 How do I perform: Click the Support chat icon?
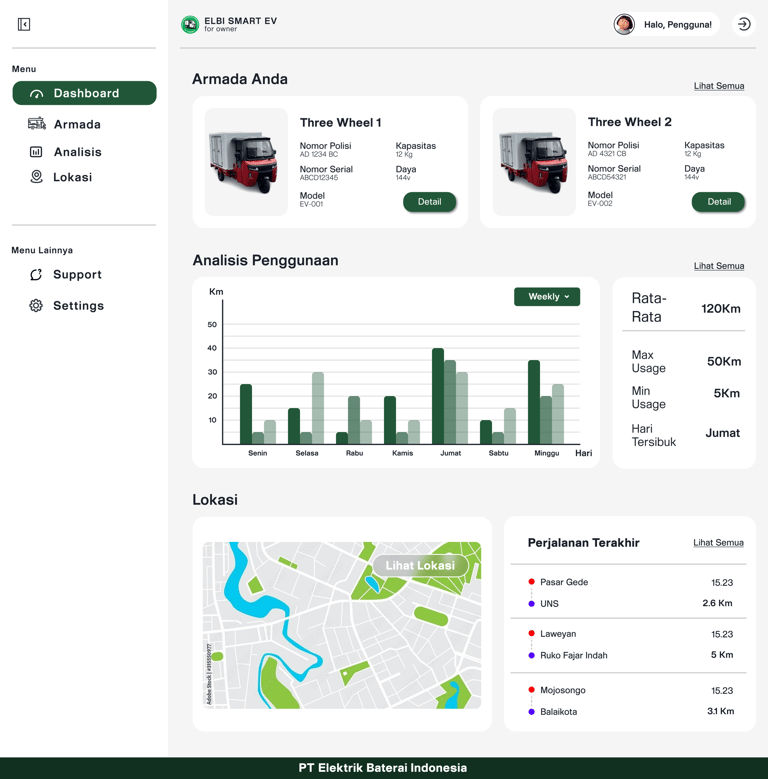click(x=36, y=275)
